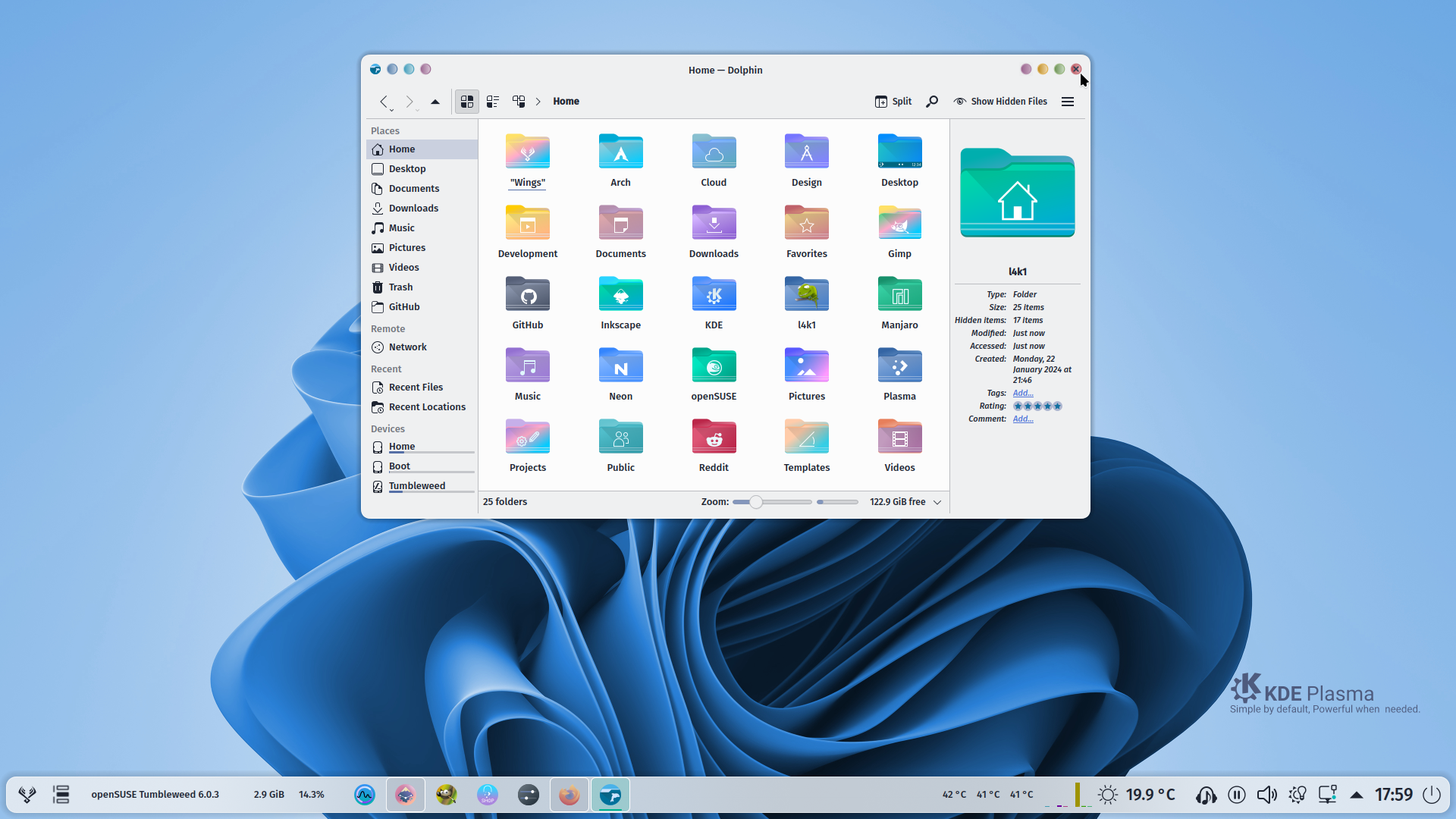Viewport: 1456px width, 819px height.
Task: Open Desktop in Places sidebar
Action: click(422, 169)
